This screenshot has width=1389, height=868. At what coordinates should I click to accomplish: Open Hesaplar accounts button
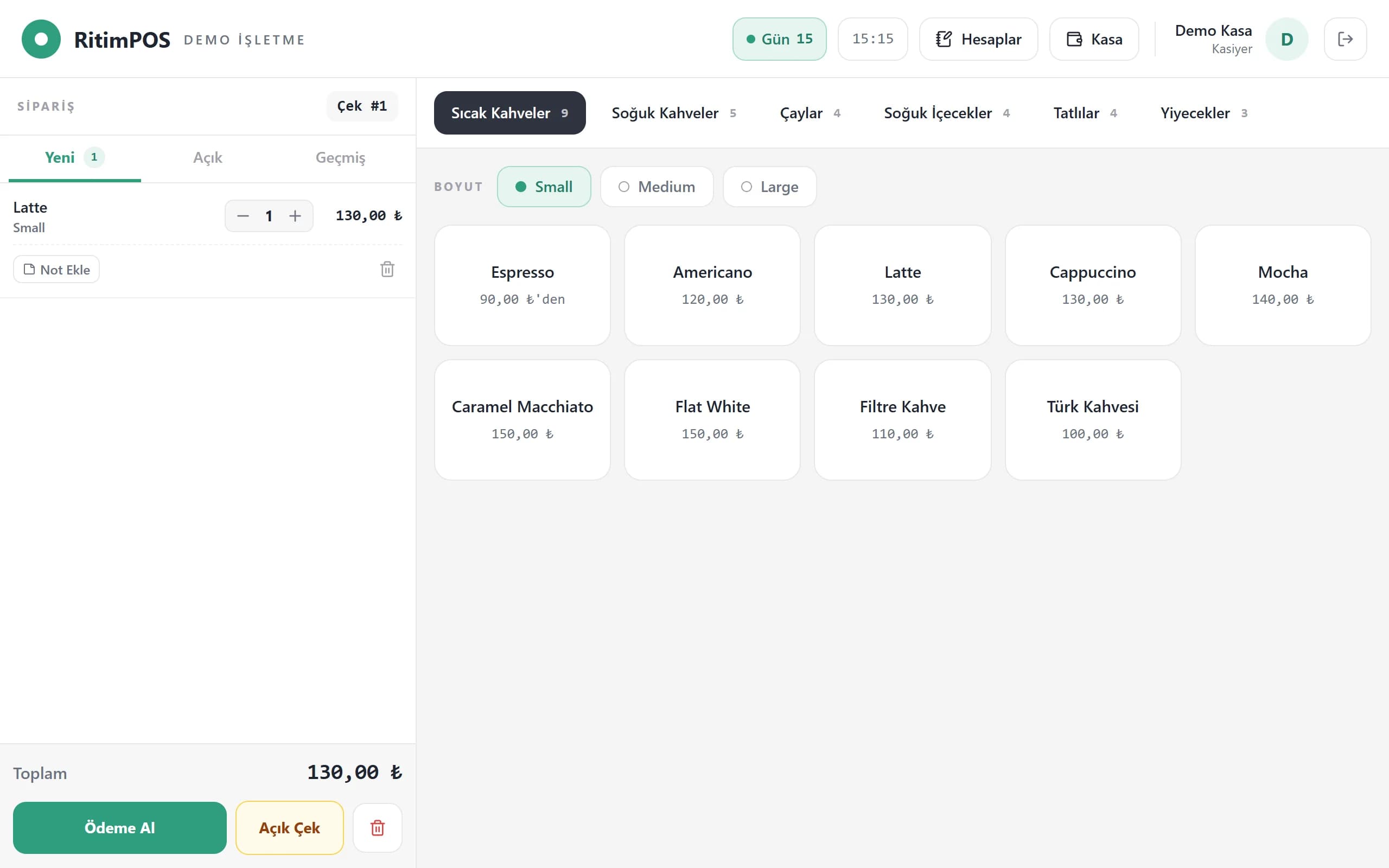tap(979, 39)
